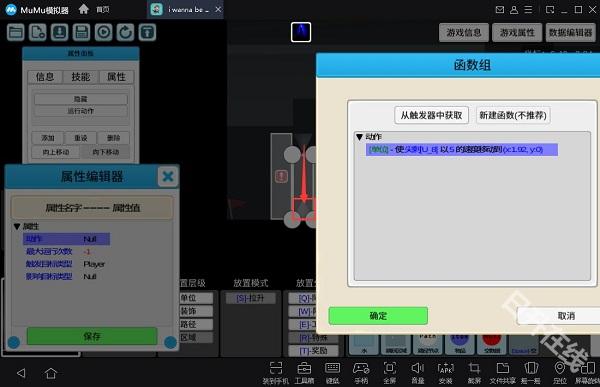Screen dimensions: 600x387
Task: Click the 新建函数(不推荐) button
Action: point(513,115)
